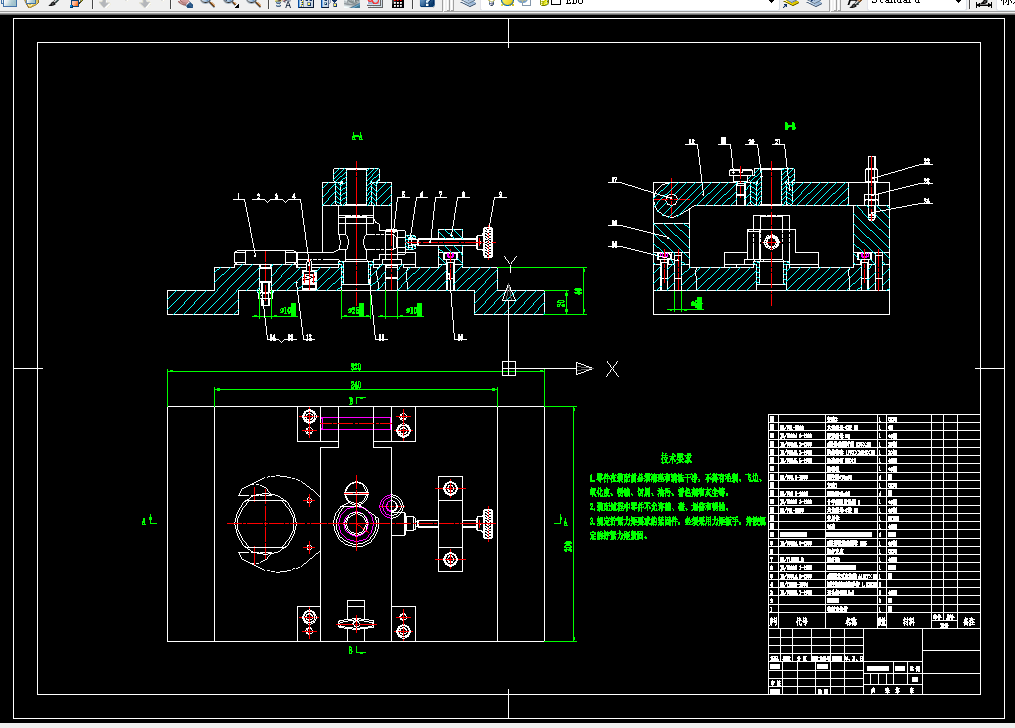This screenshot has width=1015, height=728.
Task: Select the 代号 header cell in parts list
Action: [x=802, y=621]
